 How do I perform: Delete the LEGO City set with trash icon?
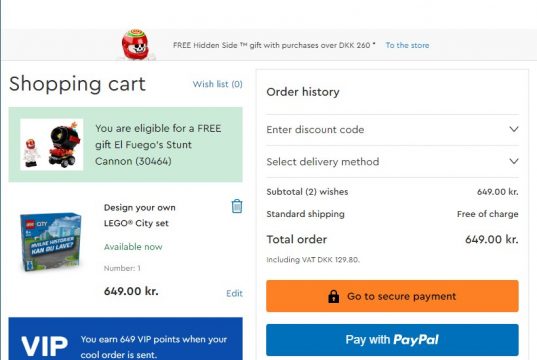(x=237, y=206)
